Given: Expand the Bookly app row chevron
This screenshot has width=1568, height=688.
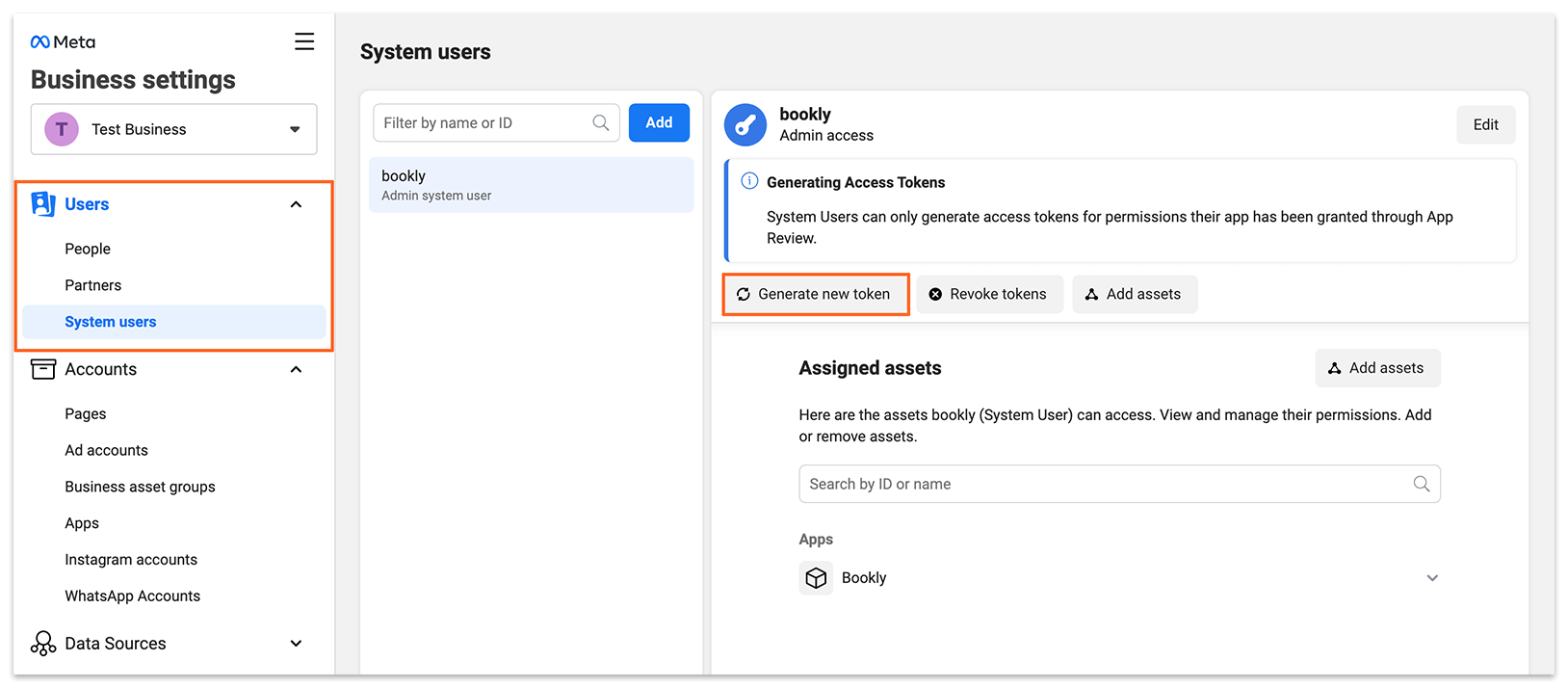Looking at the screenshot, I should pos(1432,578).
